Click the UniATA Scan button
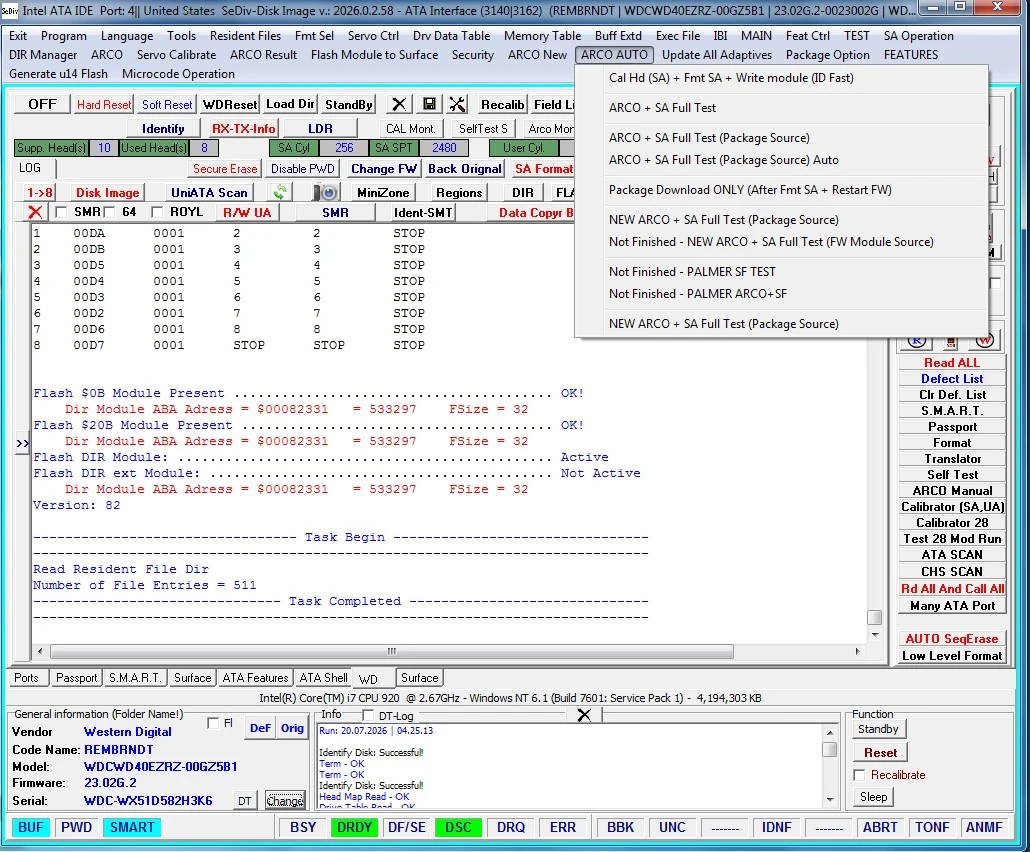1030x852 pixels. coord(209,192)
